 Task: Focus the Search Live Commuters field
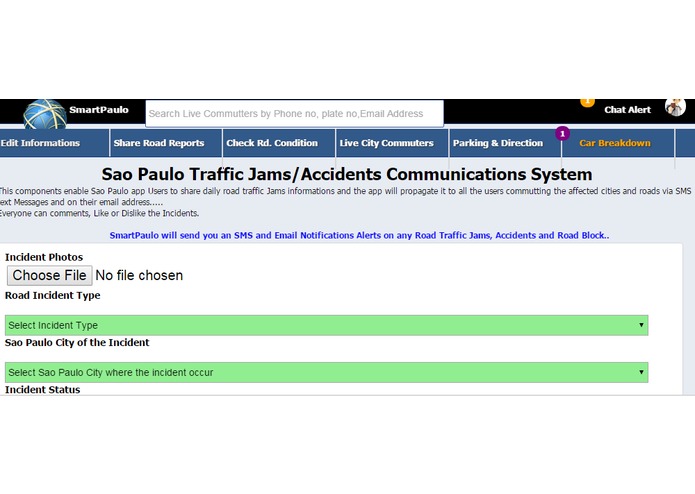pos(294,113)
